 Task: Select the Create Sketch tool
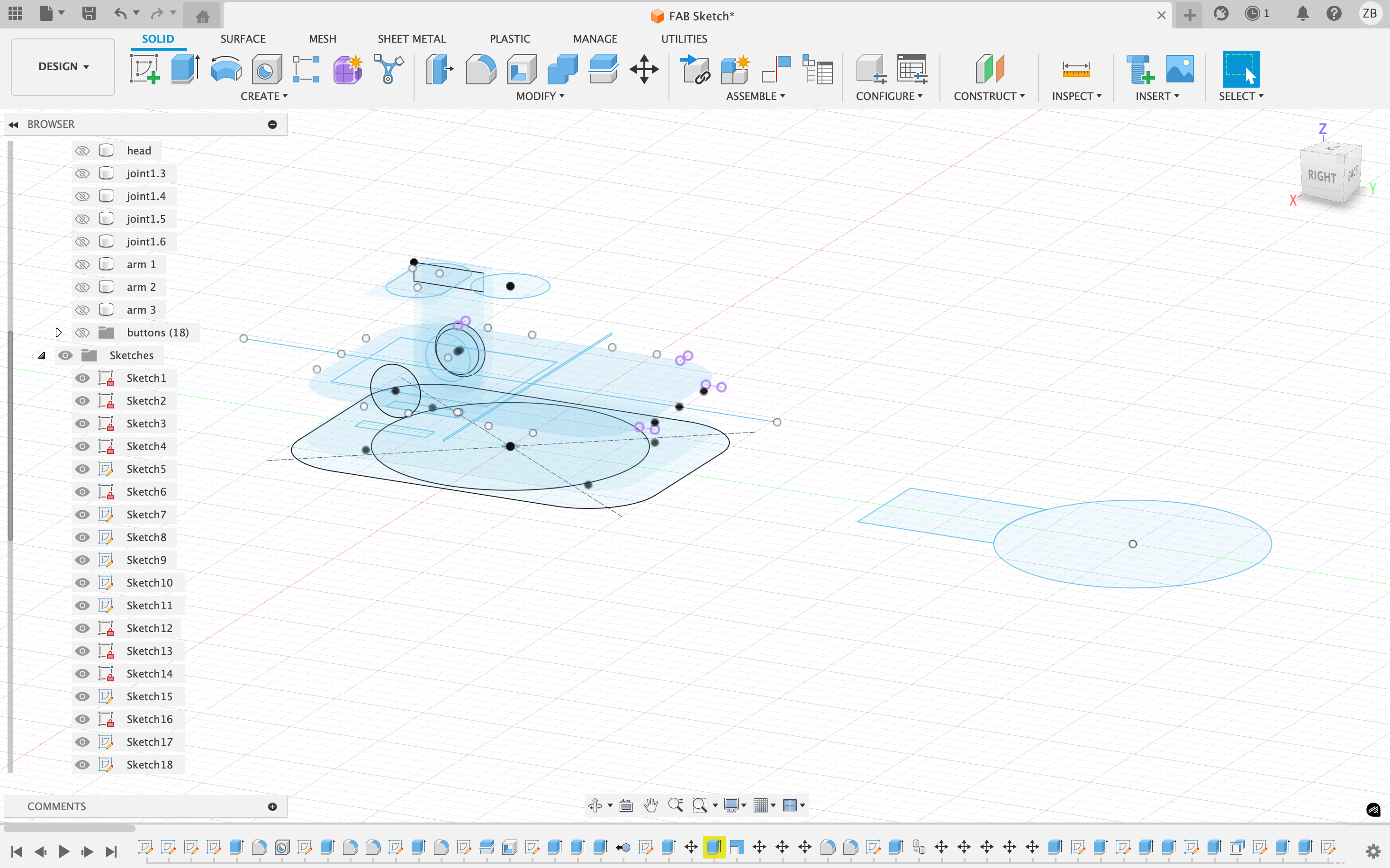pos(144,70)
